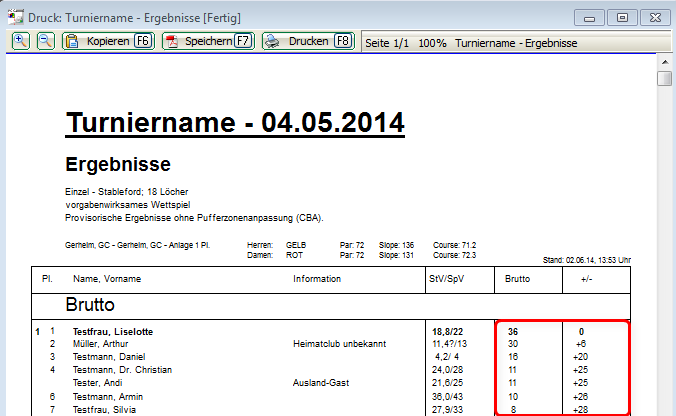Click the 'Turniername - 04.05.2014' heading
This screenshot has height=416, width=676.
235,123
